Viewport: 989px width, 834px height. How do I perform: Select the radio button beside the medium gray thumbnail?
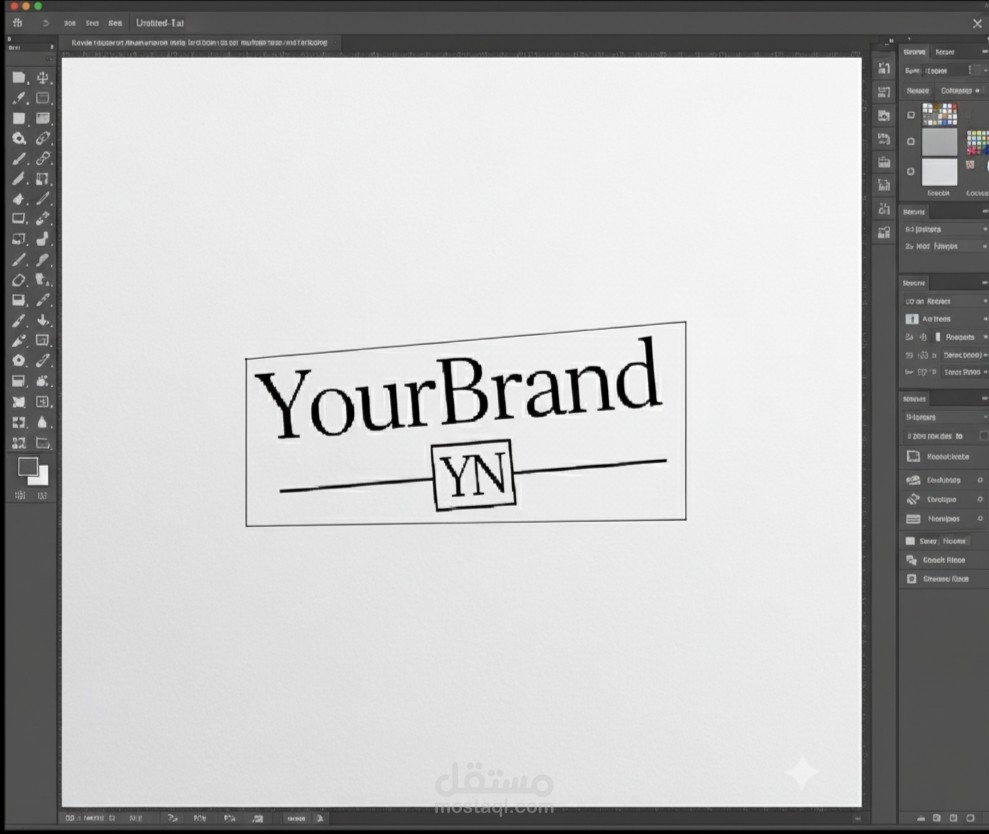[x=911, y=141]
